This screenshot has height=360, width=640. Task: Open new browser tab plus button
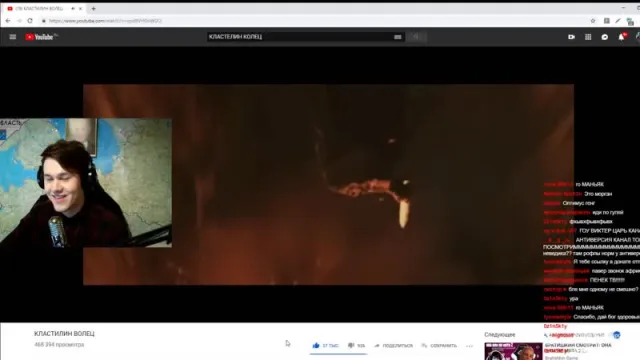pos(93,9)
